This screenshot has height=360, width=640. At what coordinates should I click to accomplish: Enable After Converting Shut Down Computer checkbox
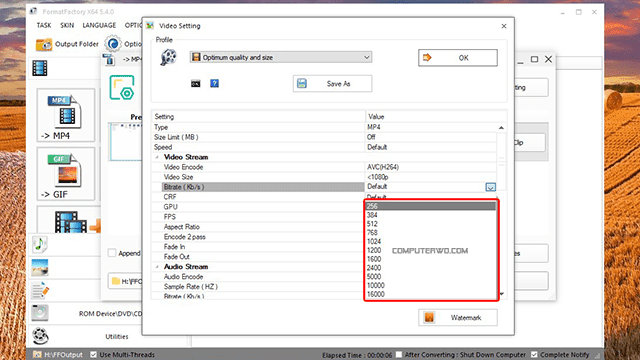tap(399, 354)
